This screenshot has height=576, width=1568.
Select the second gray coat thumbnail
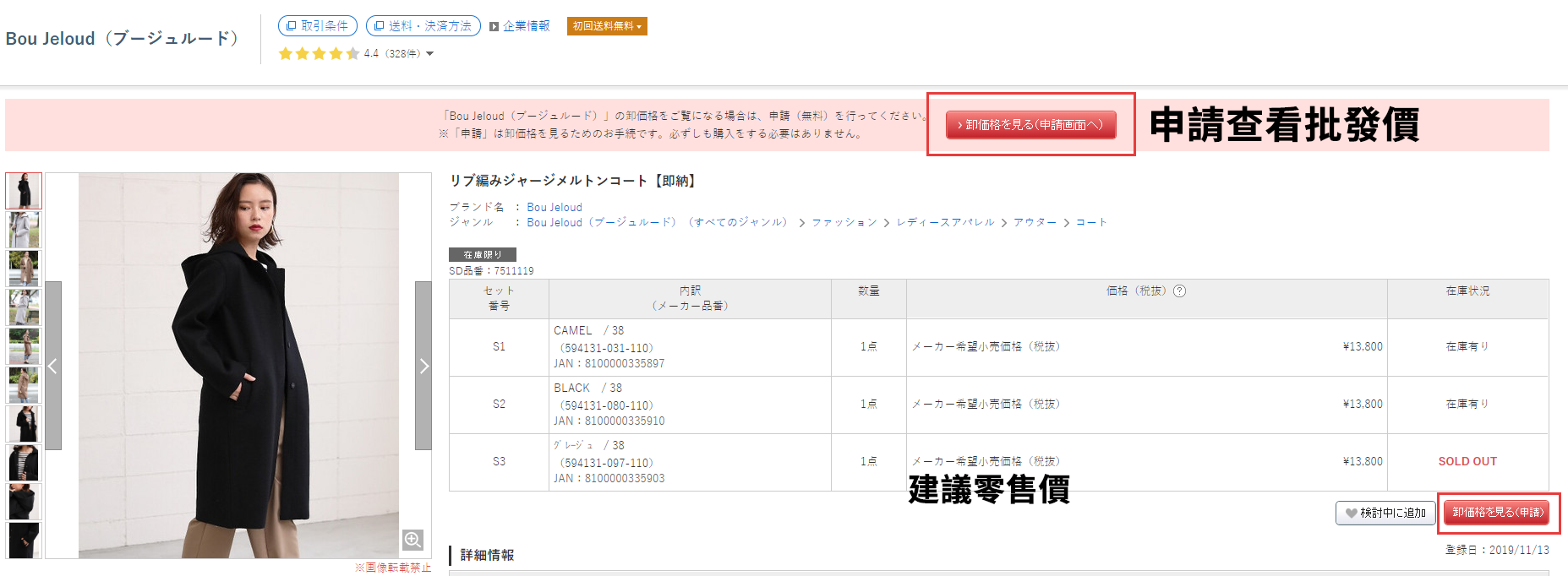[x=24, y=230]
